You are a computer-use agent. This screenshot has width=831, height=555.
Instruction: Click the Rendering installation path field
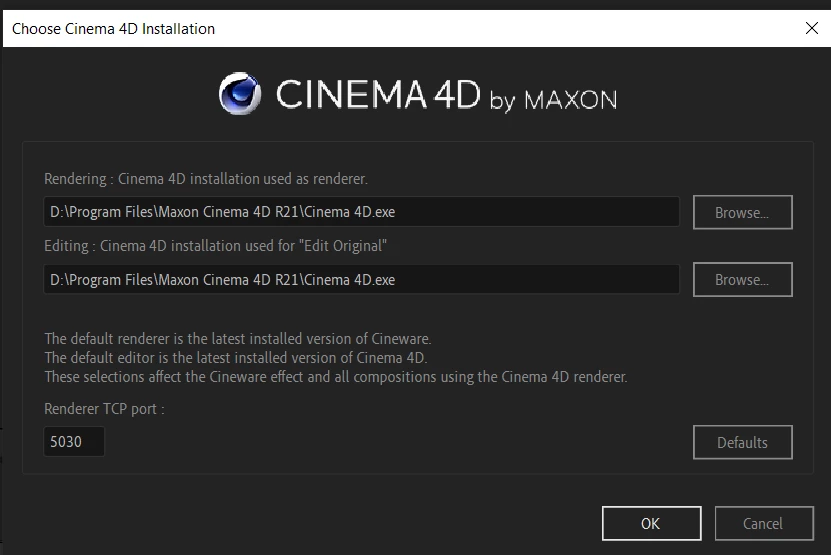coord(361,212)
